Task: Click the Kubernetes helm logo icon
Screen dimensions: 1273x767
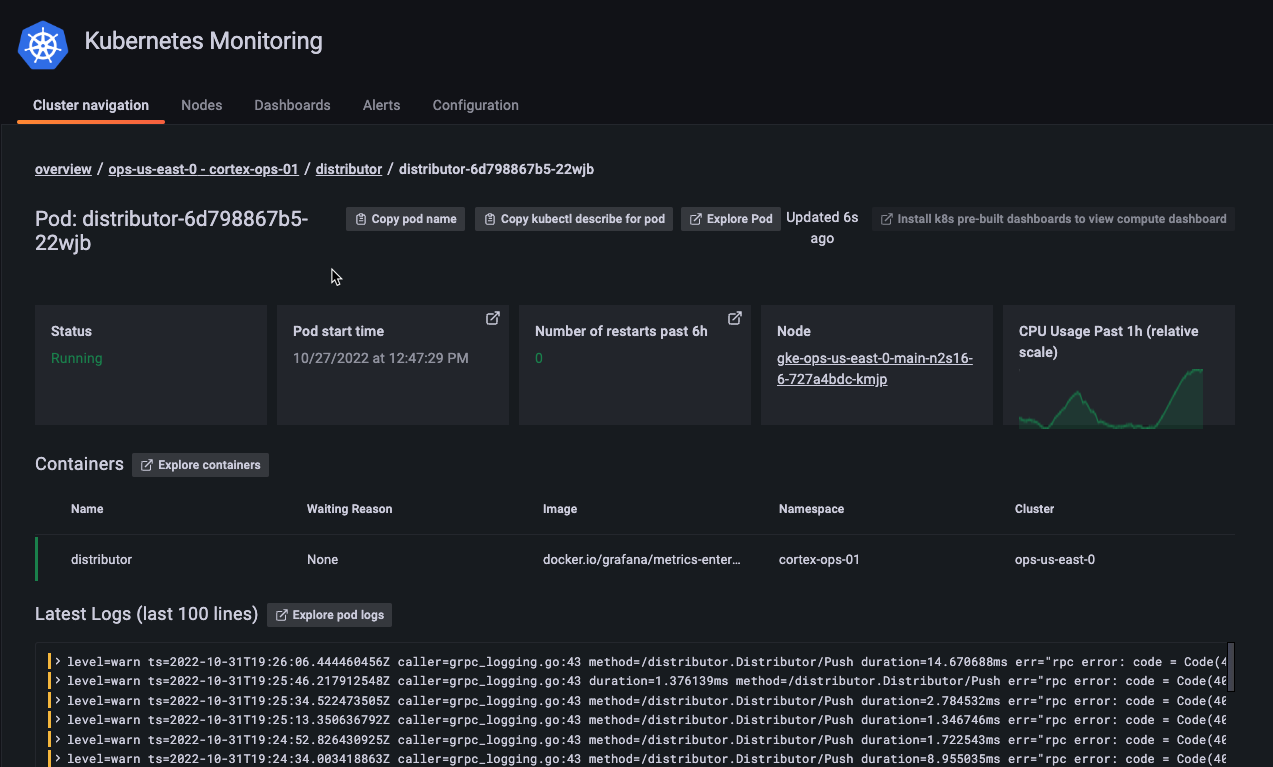Action: [x=42, y=44]
